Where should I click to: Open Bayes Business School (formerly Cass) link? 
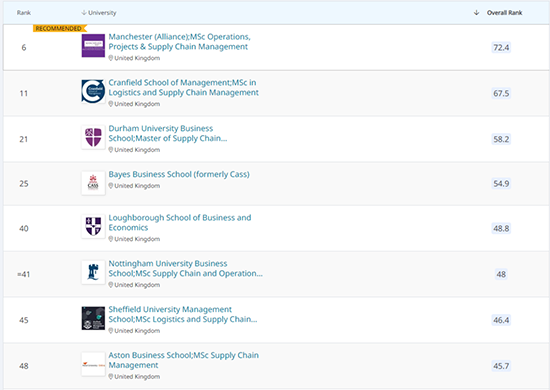(179, 174)
